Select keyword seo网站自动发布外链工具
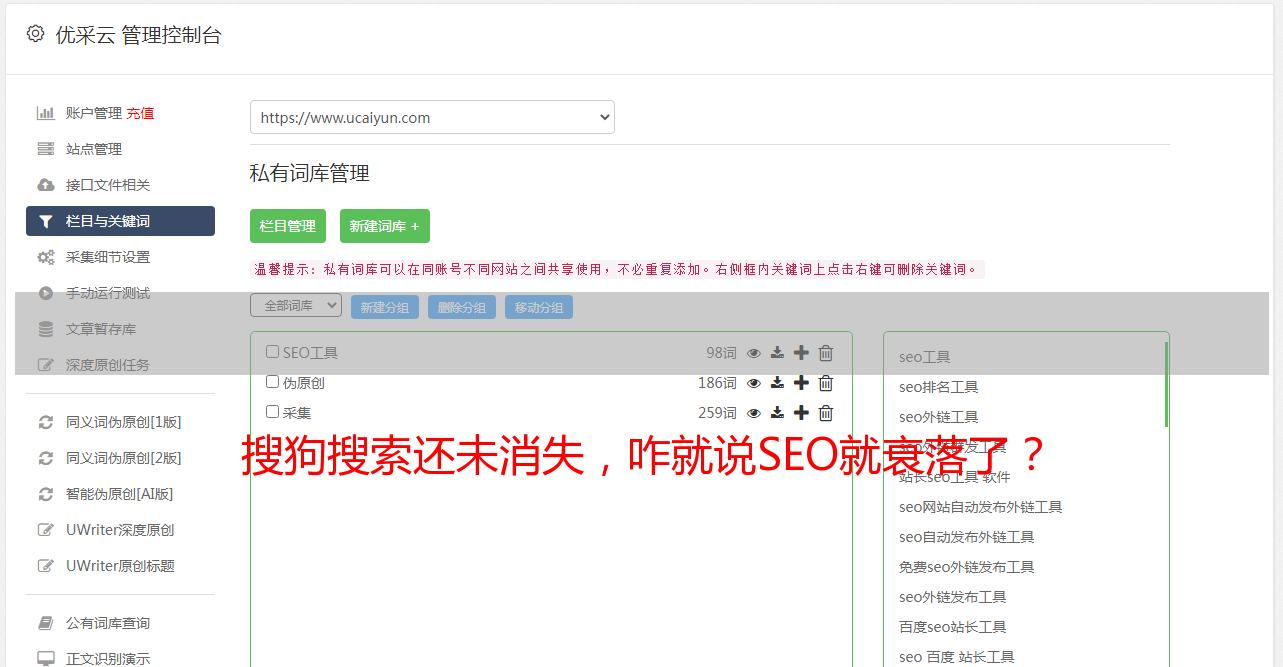Viewport: 1283px width, 667px height. 980,507
